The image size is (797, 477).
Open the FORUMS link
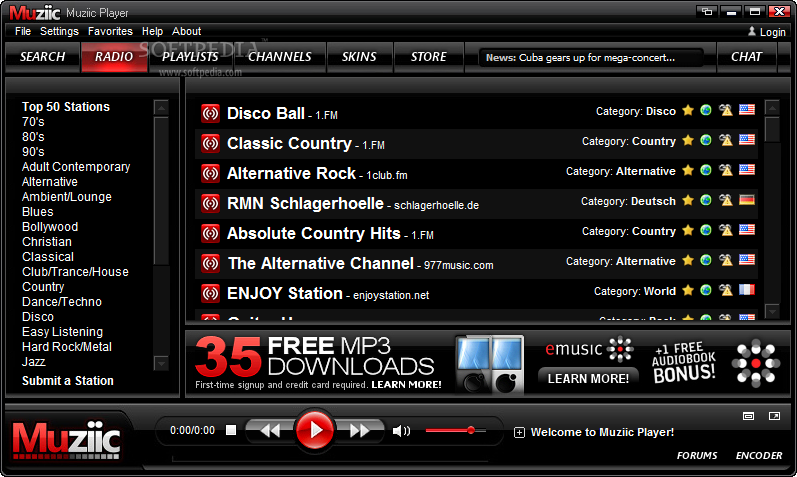click(x=697, y=456)
